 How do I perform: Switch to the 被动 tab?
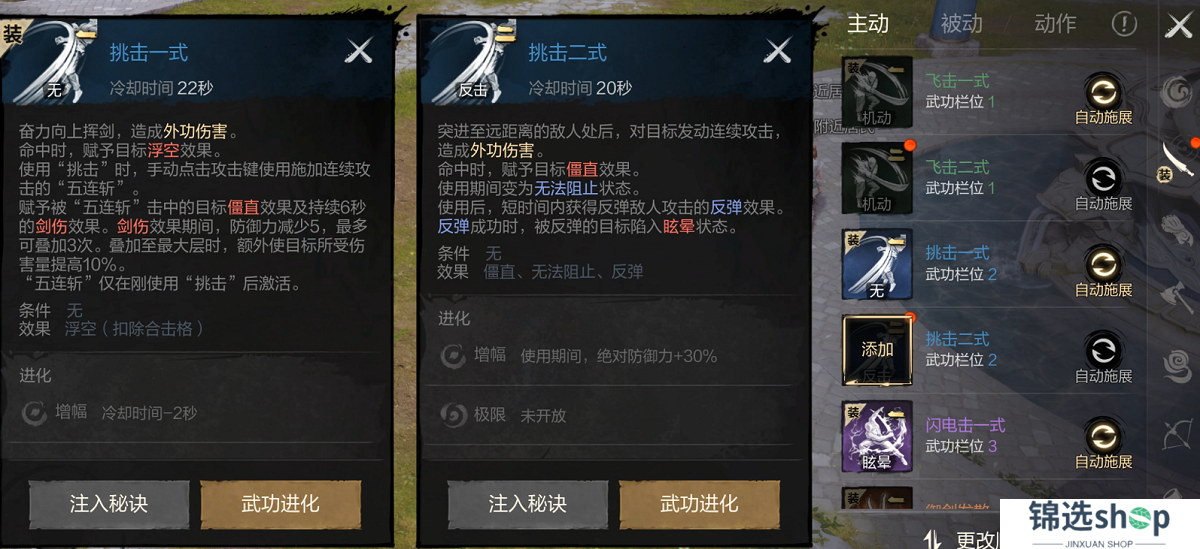[961, 24]
